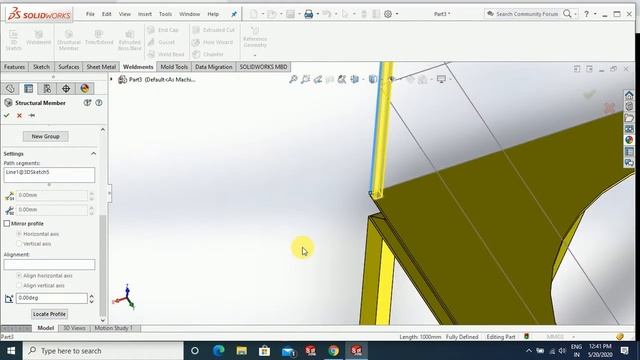Open Reference Geometry tool
The height and width of the screenshot is (360, 640).
[255, 38]
